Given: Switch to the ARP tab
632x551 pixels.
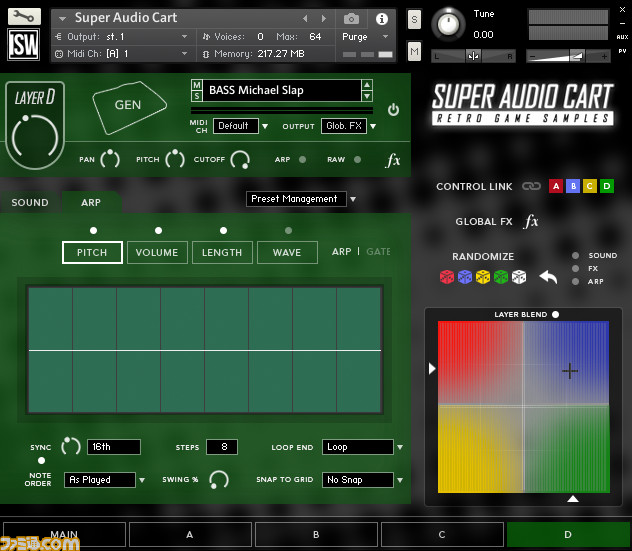Looking at the screenshot, I should (91, 202).
